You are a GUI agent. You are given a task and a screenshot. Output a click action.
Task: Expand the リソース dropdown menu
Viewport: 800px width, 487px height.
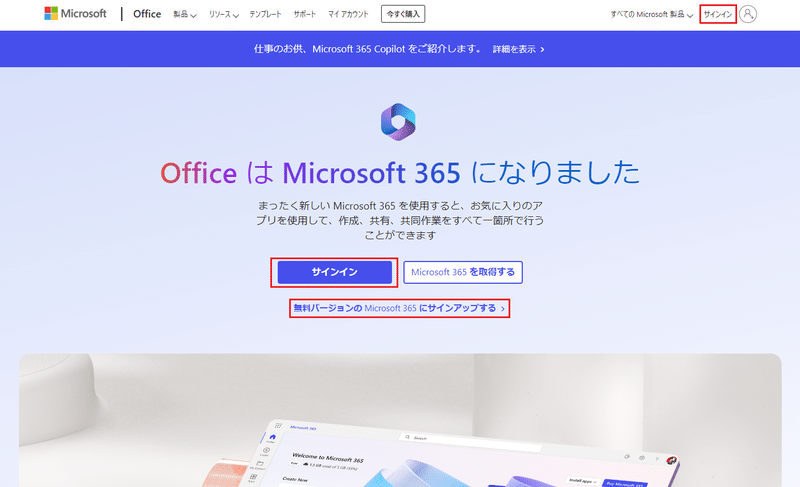pos(223,14)
